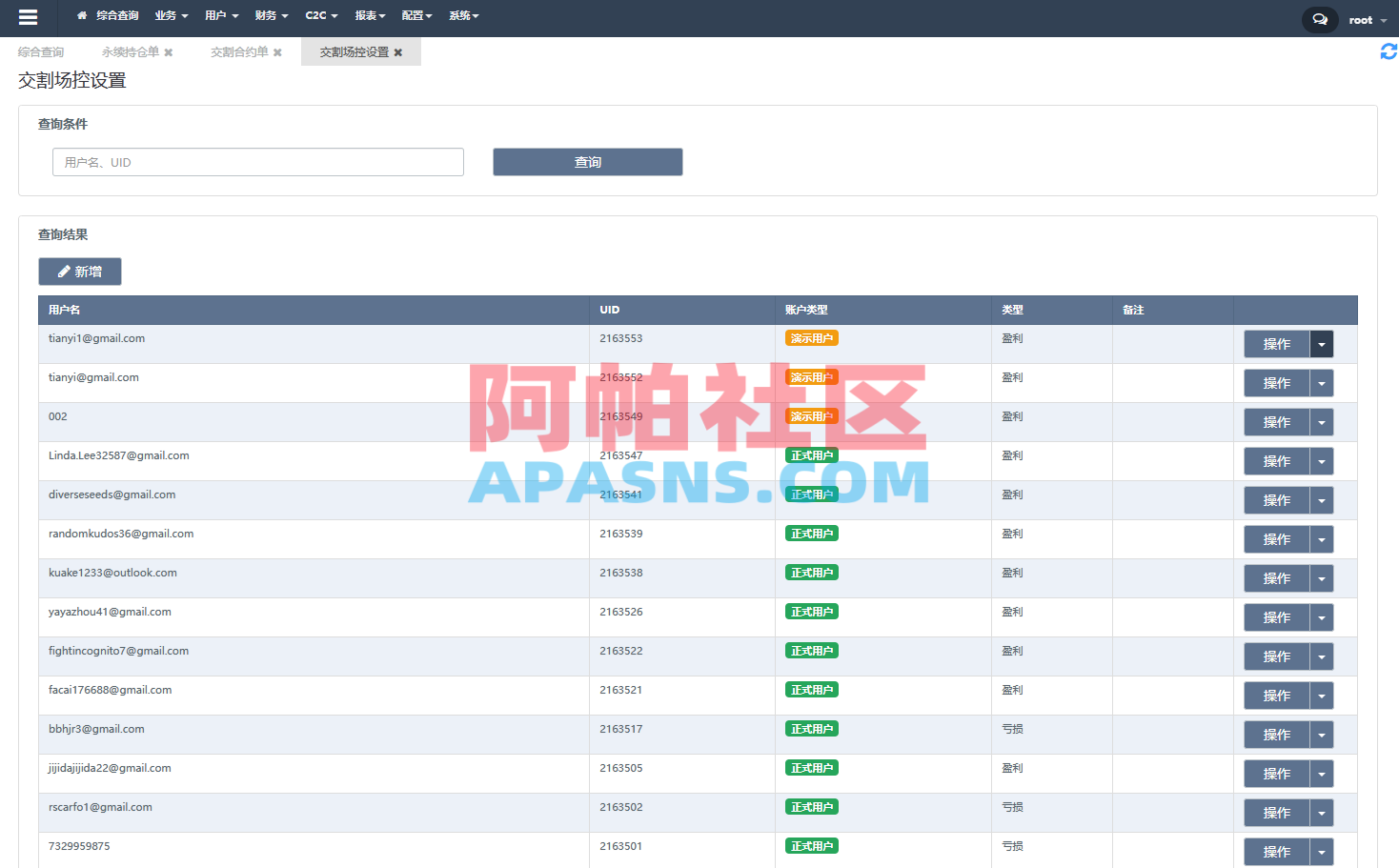Image resolution: width=1399 pixels, height=868 pixels.
Task: Click the 盈利 link for tianyi1@gmail.com
Action: coord(1011,338)
